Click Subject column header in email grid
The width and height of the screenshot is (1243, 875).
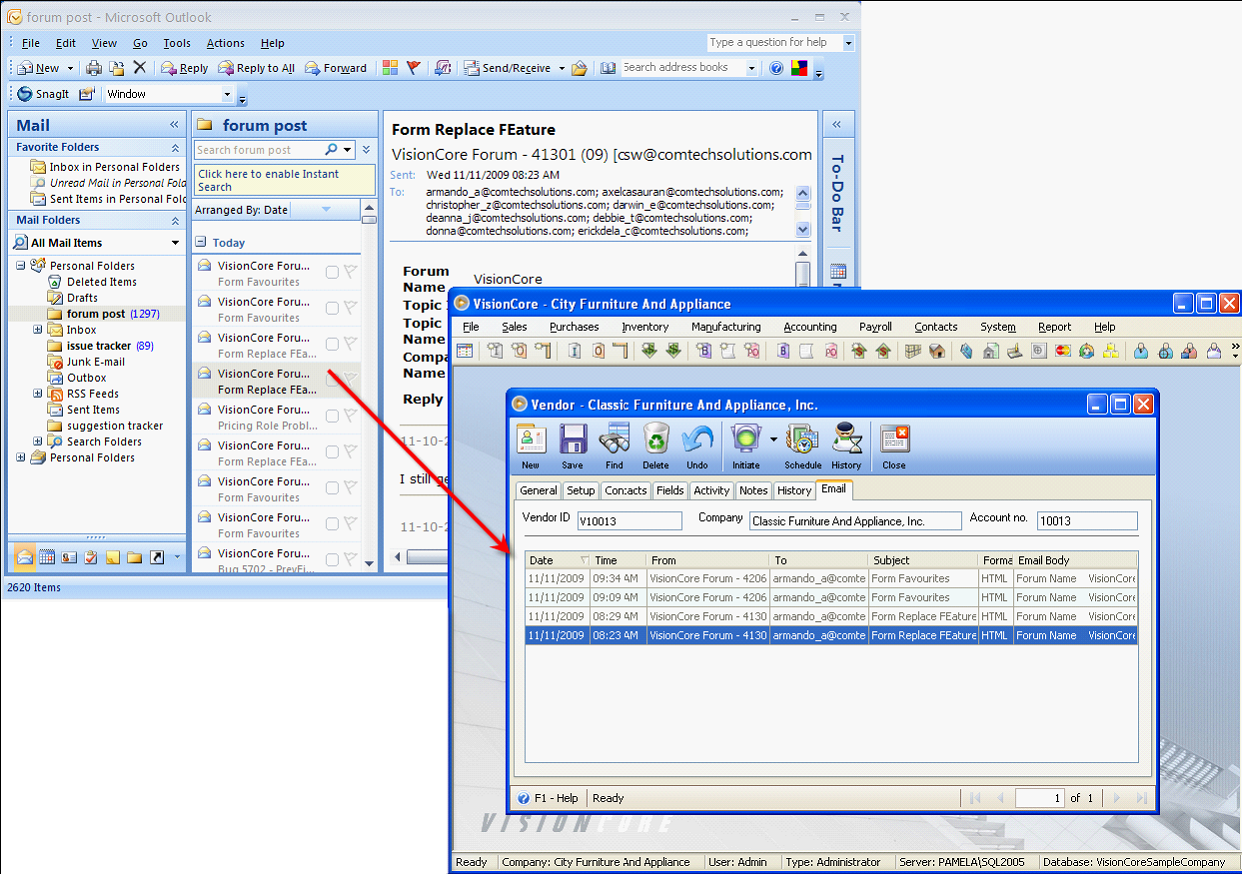pos(923,560)
